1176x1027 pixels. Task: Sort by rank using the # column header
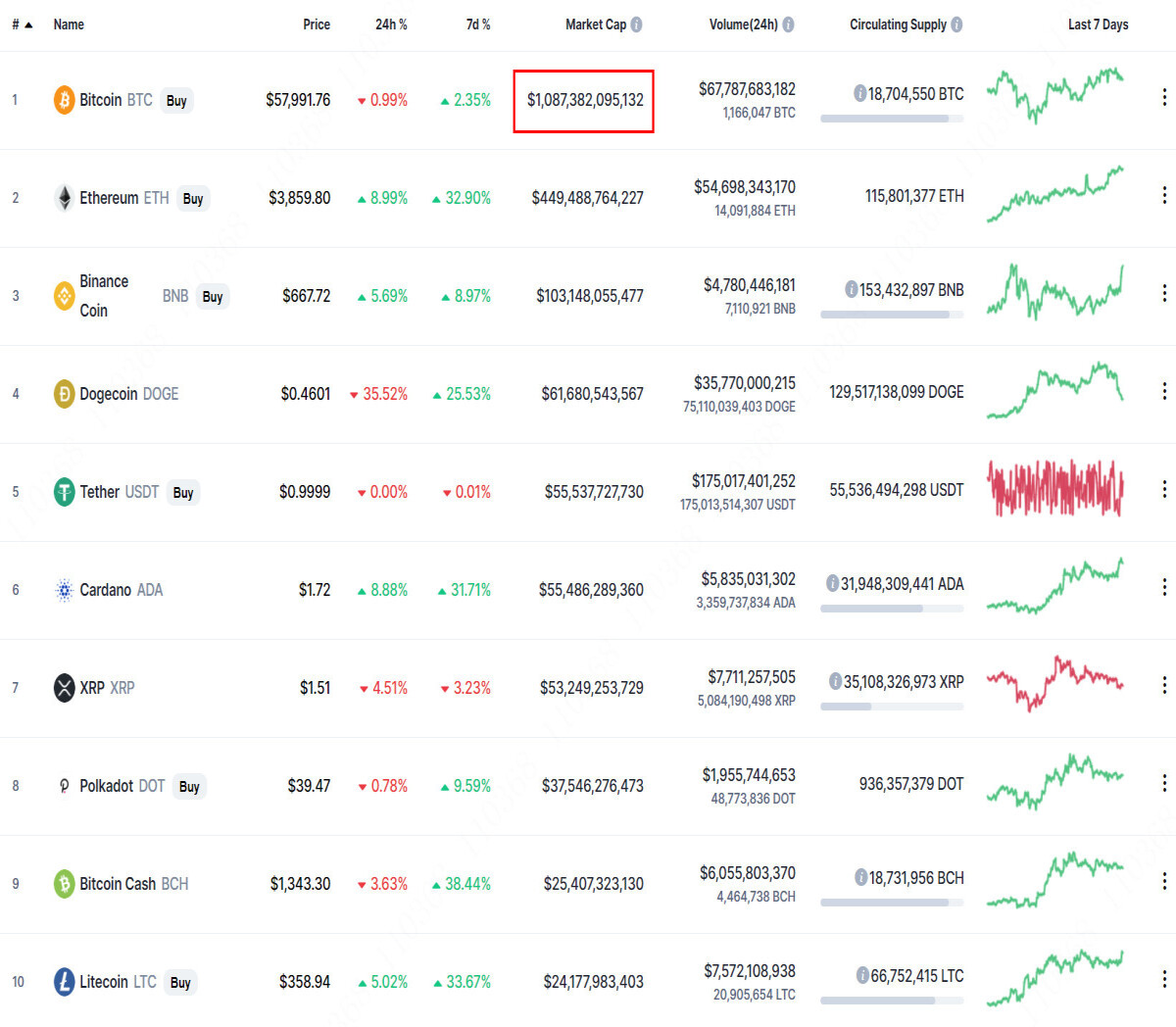22,24
